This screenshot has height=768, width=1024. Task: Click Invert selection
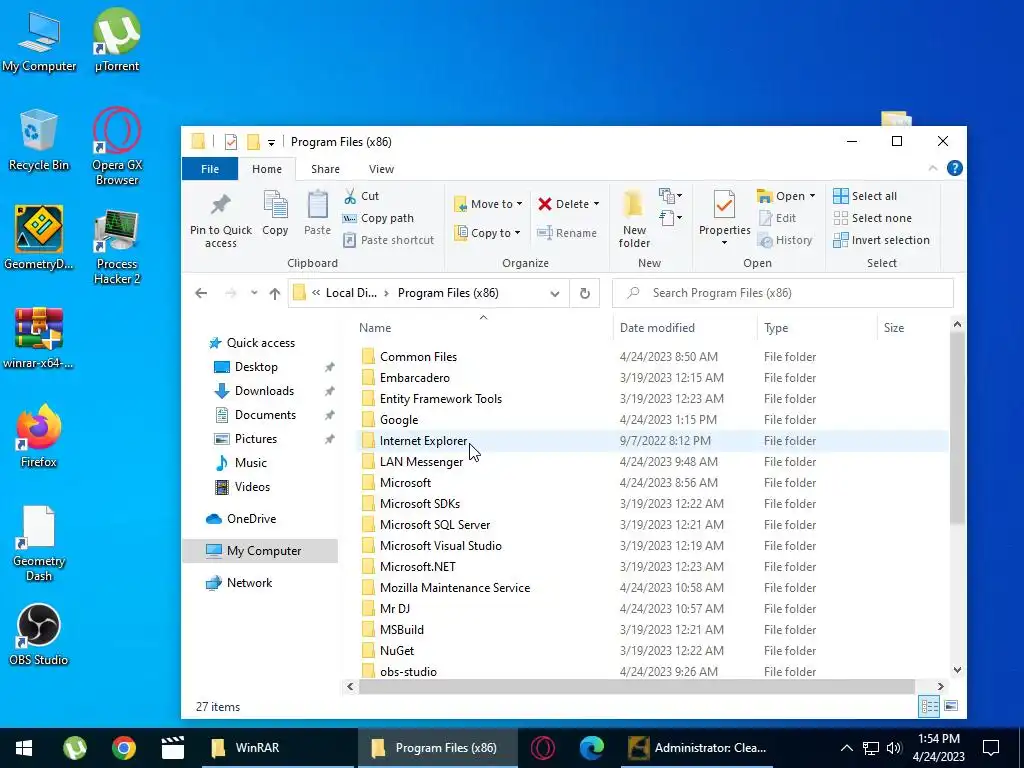coord(881,240)
